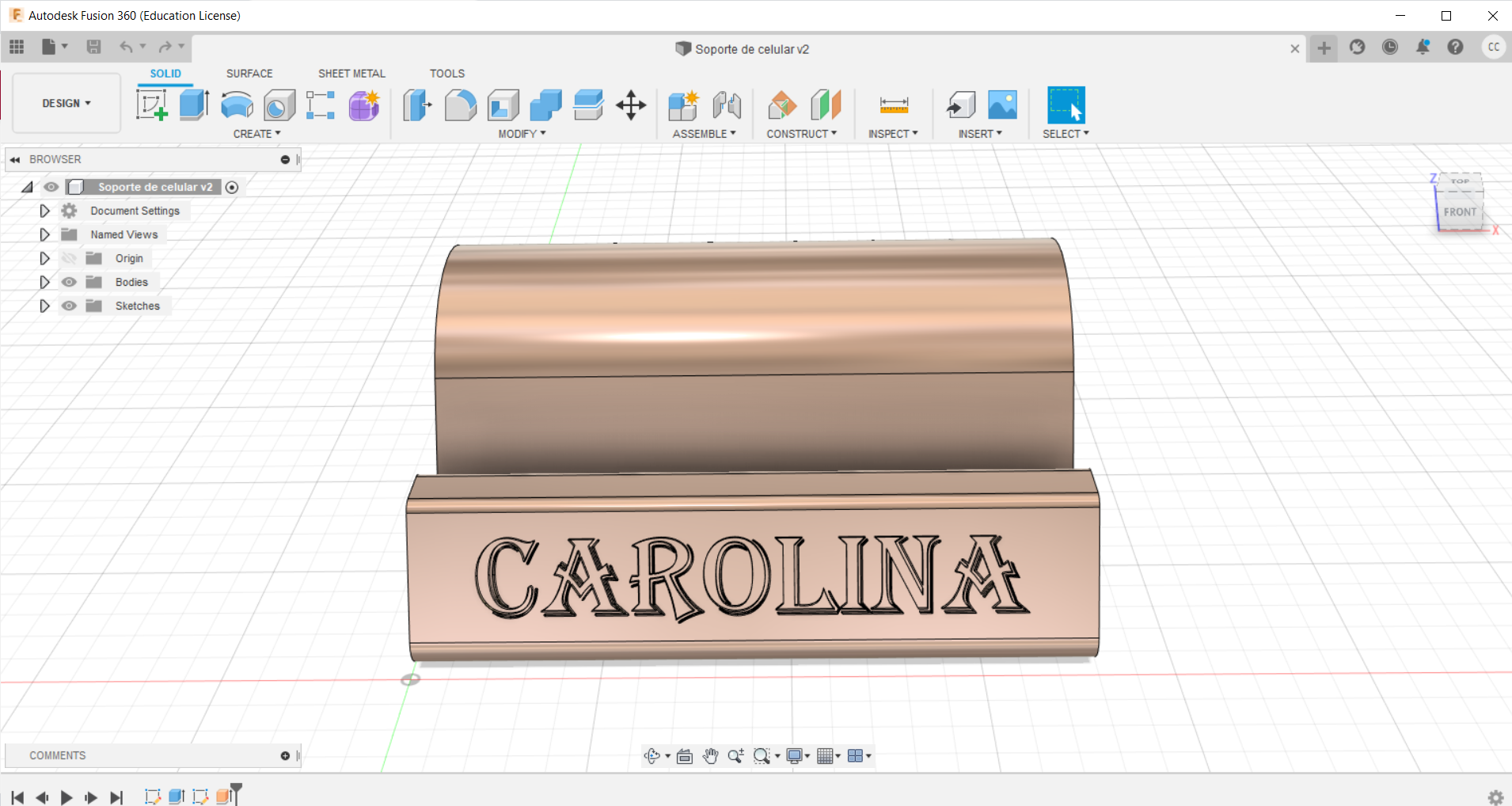The image size is (1512, 806).
Task: Redo the last action
Action: tap(165, 47)
